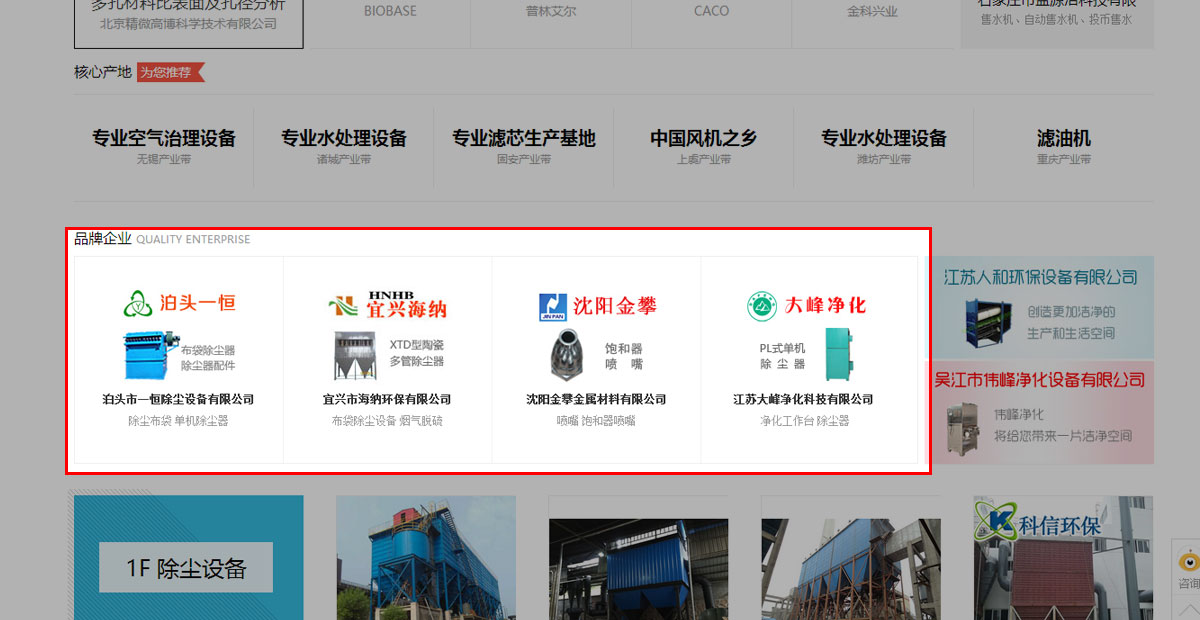The width and height of the screenshot is (1200, 620).
Task: Open 北京精微高博科学技术有限公司 box
Action: 189,22
